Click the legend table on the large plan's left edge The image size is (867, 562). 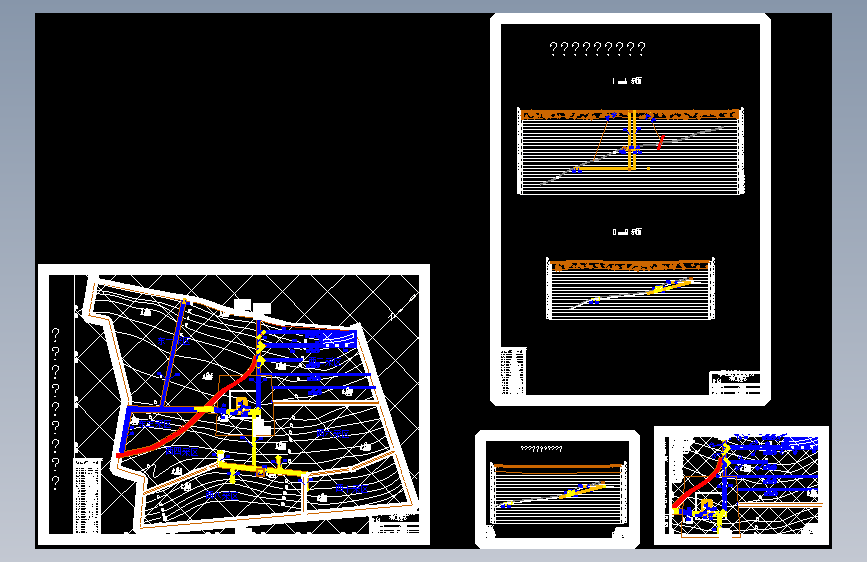click(87, 496)
